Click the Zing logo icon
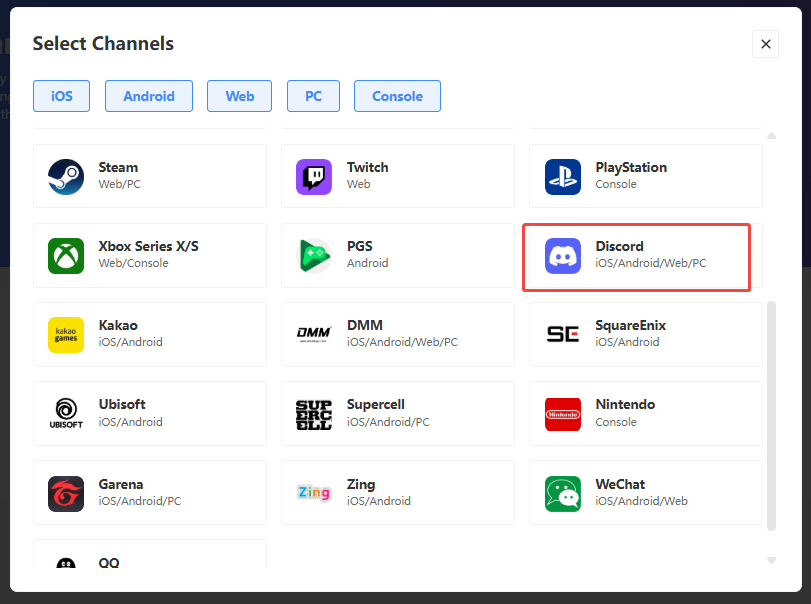The width and height of the screenshot is (811, 604). coord(314,493)
